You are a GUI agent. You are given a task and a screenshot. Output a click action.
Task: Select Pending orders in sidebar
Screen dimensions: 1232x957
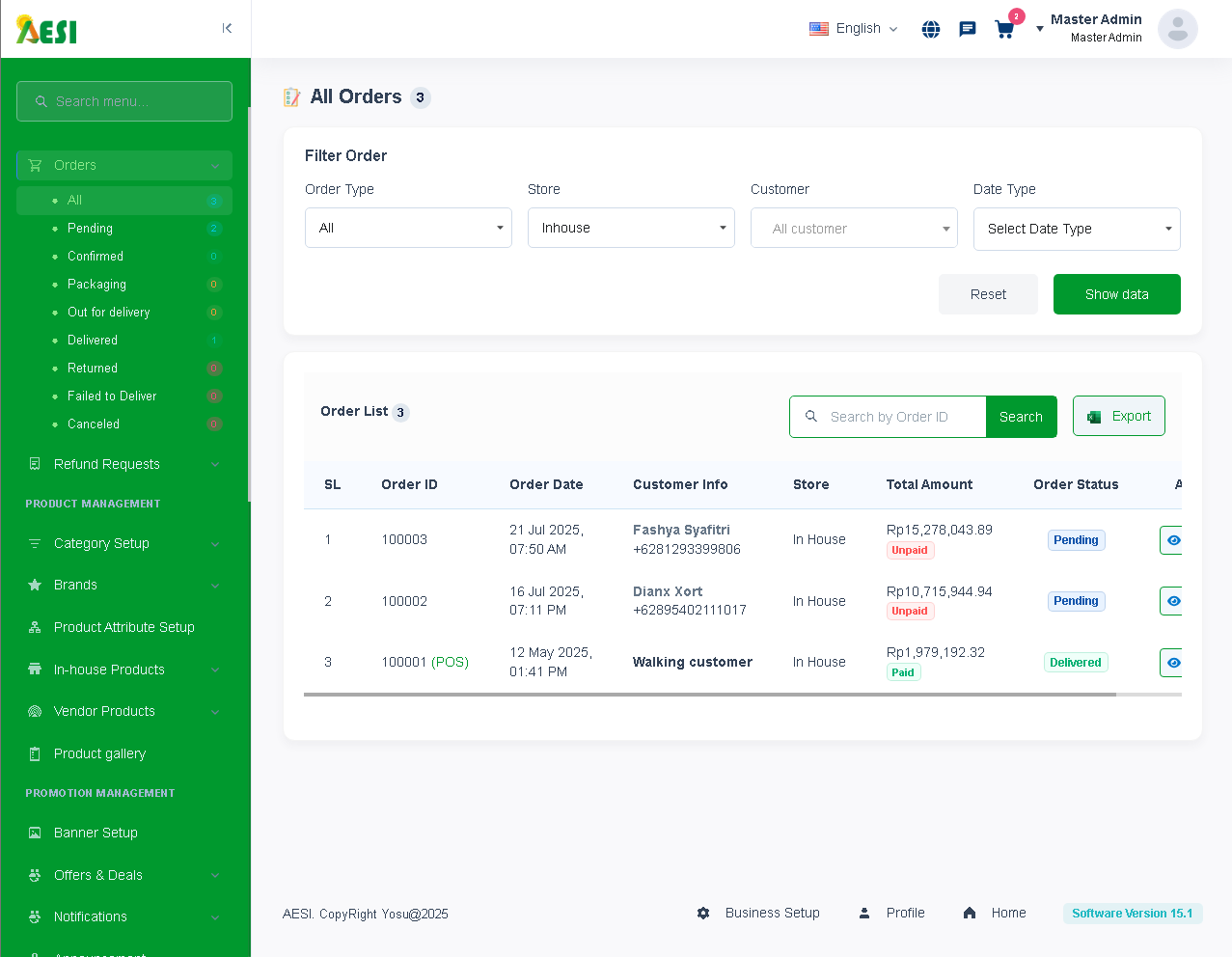[90, 229]
